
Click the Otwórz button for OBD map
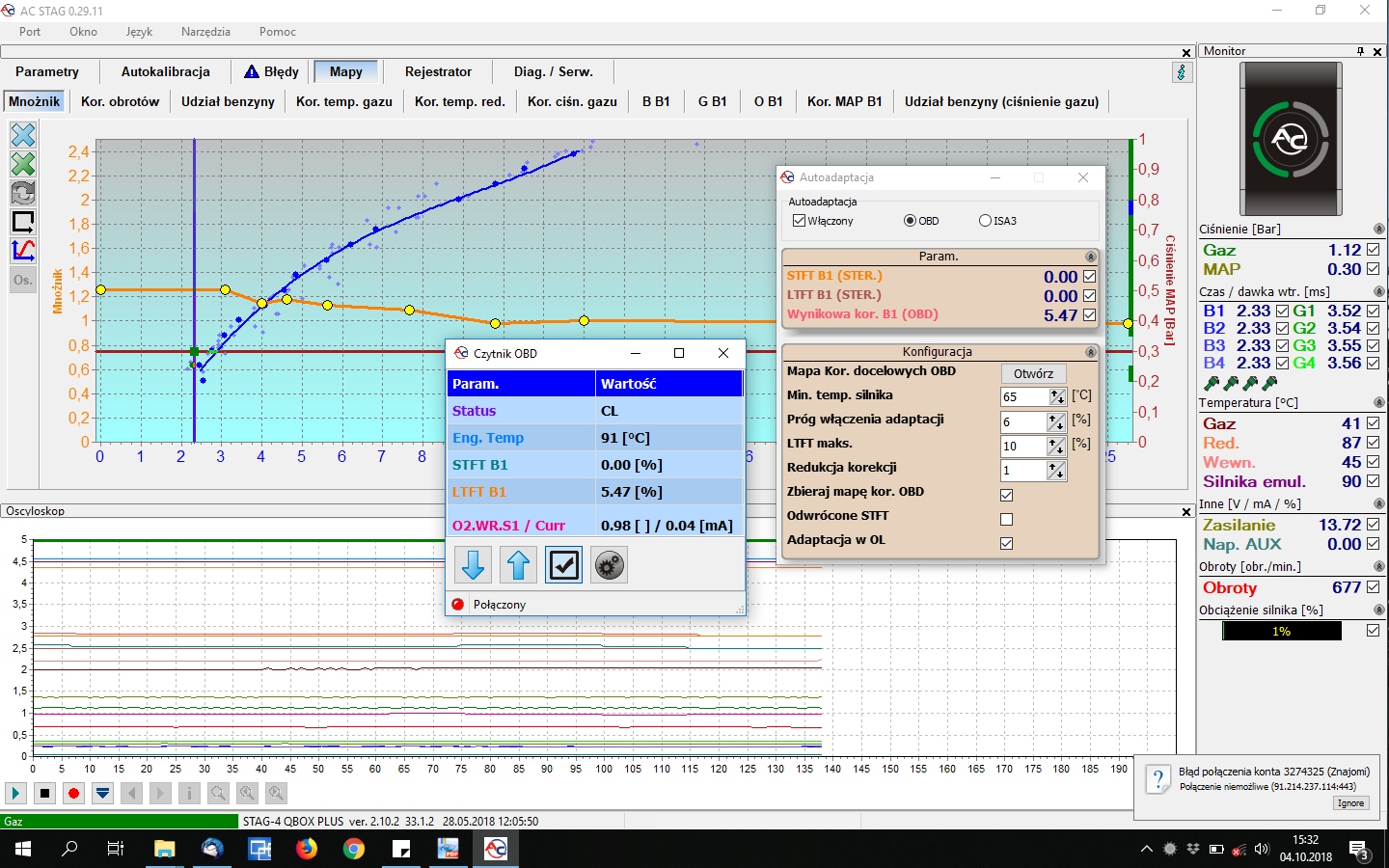pyautogui.click(x=1033, y=373)
